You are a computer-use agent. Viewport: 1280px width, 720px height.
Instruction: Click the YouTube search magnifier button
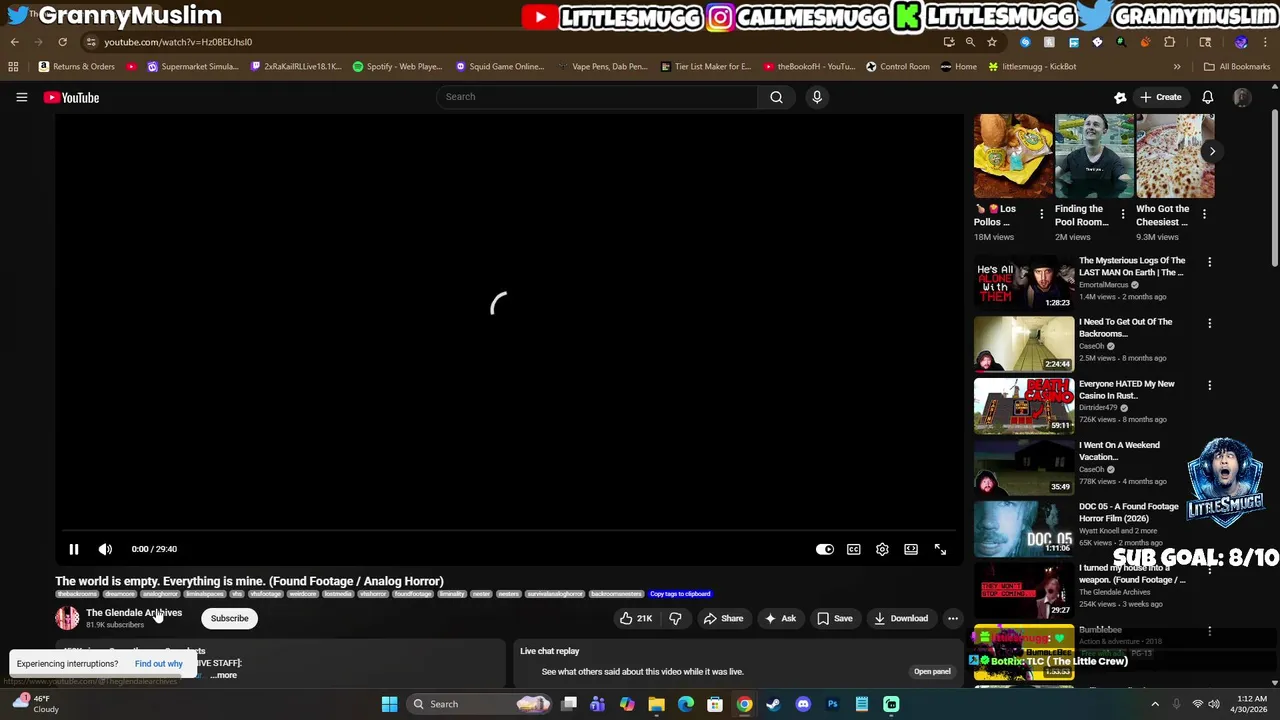(x=776, y=97)
